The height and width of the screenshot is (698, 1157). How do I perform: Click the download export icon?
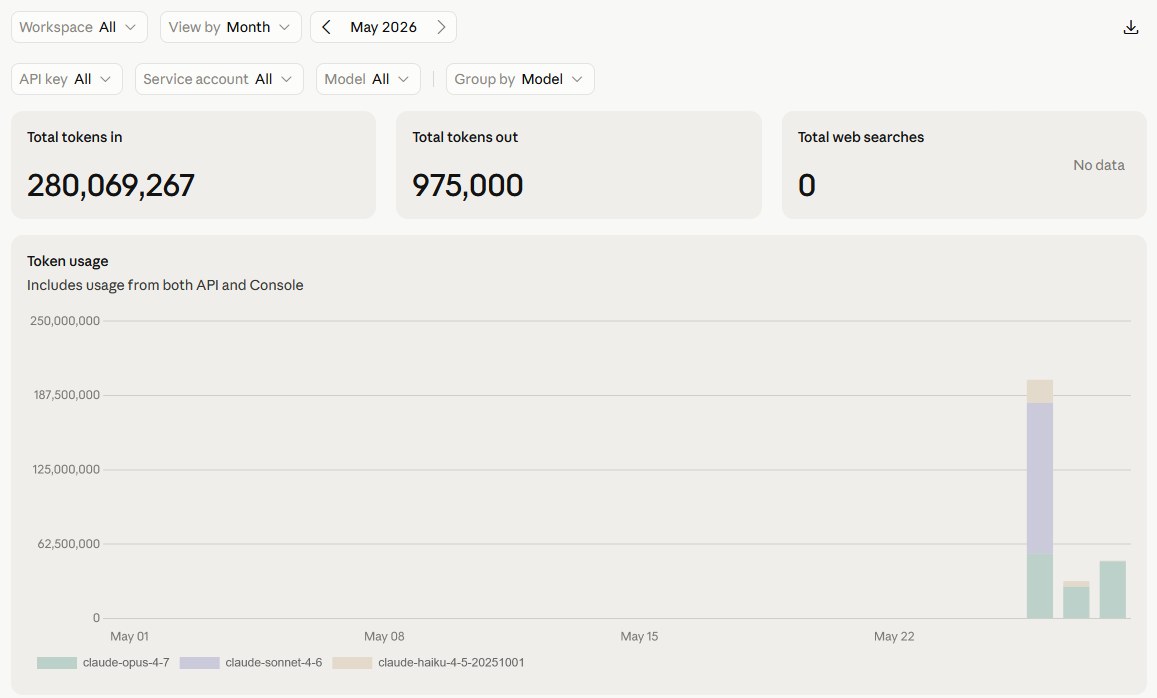point(1130,27)
